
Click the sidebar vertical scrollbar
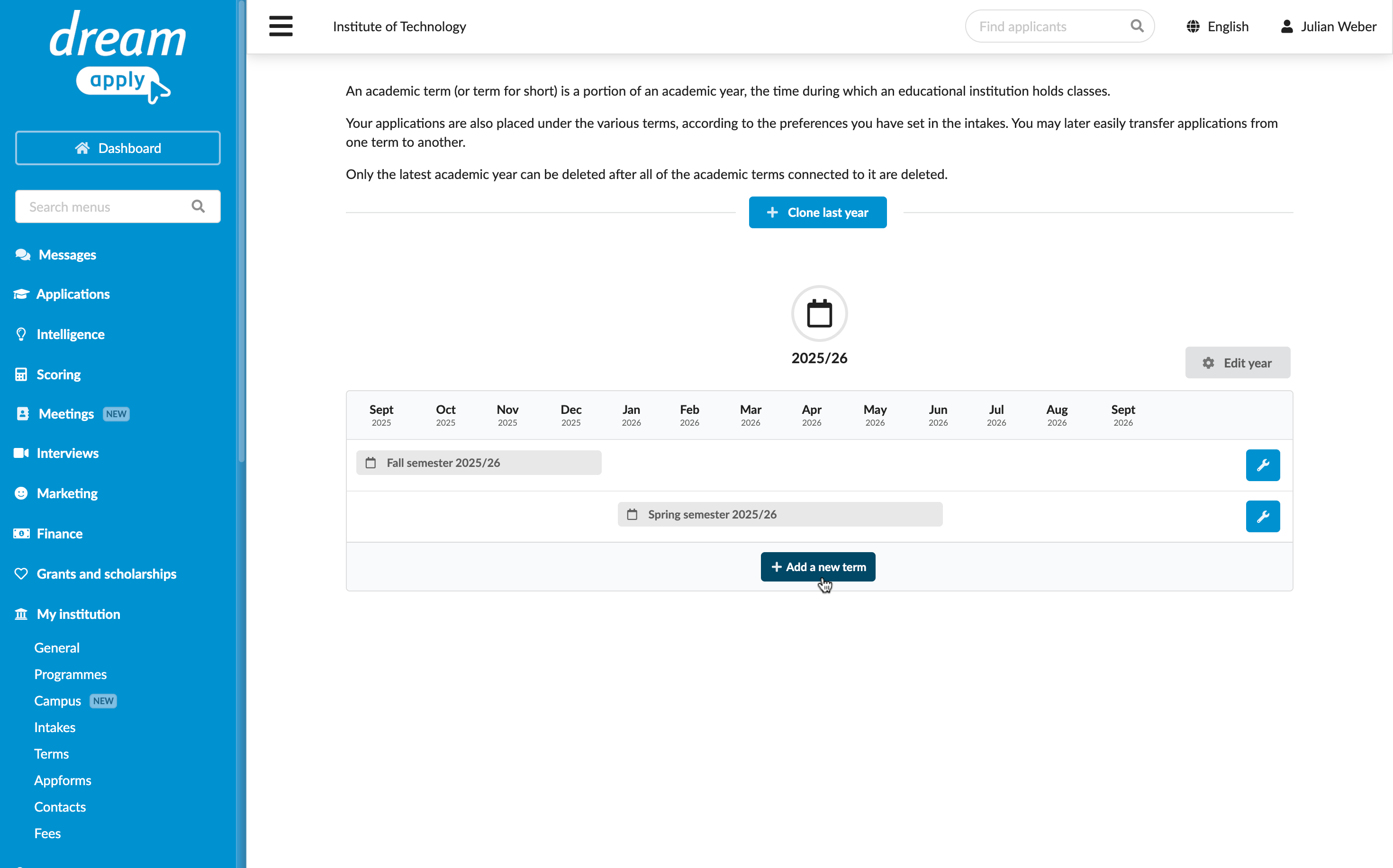[242, 230]
